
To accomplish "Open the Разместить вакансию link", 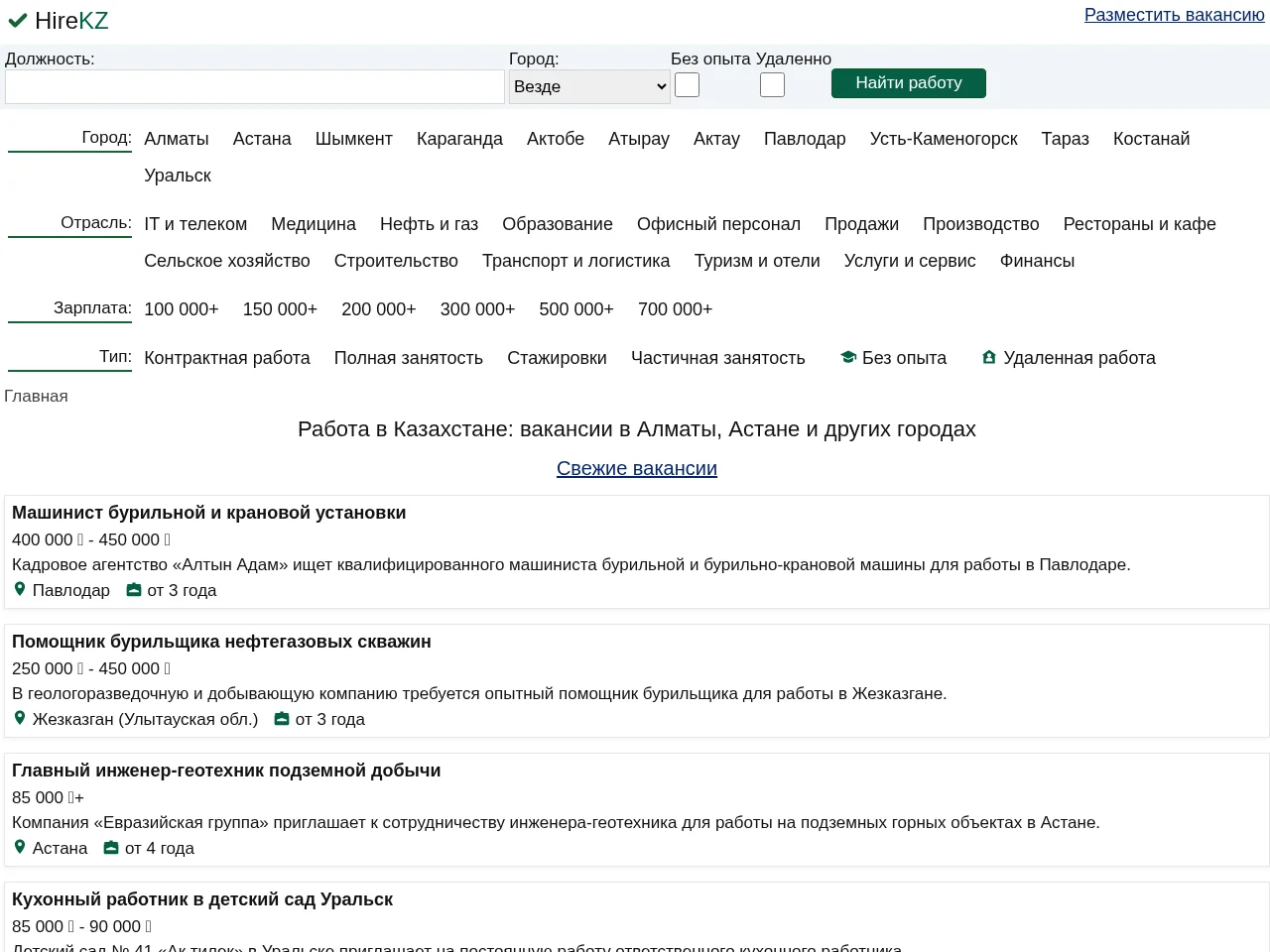I will pos(1175,15).
